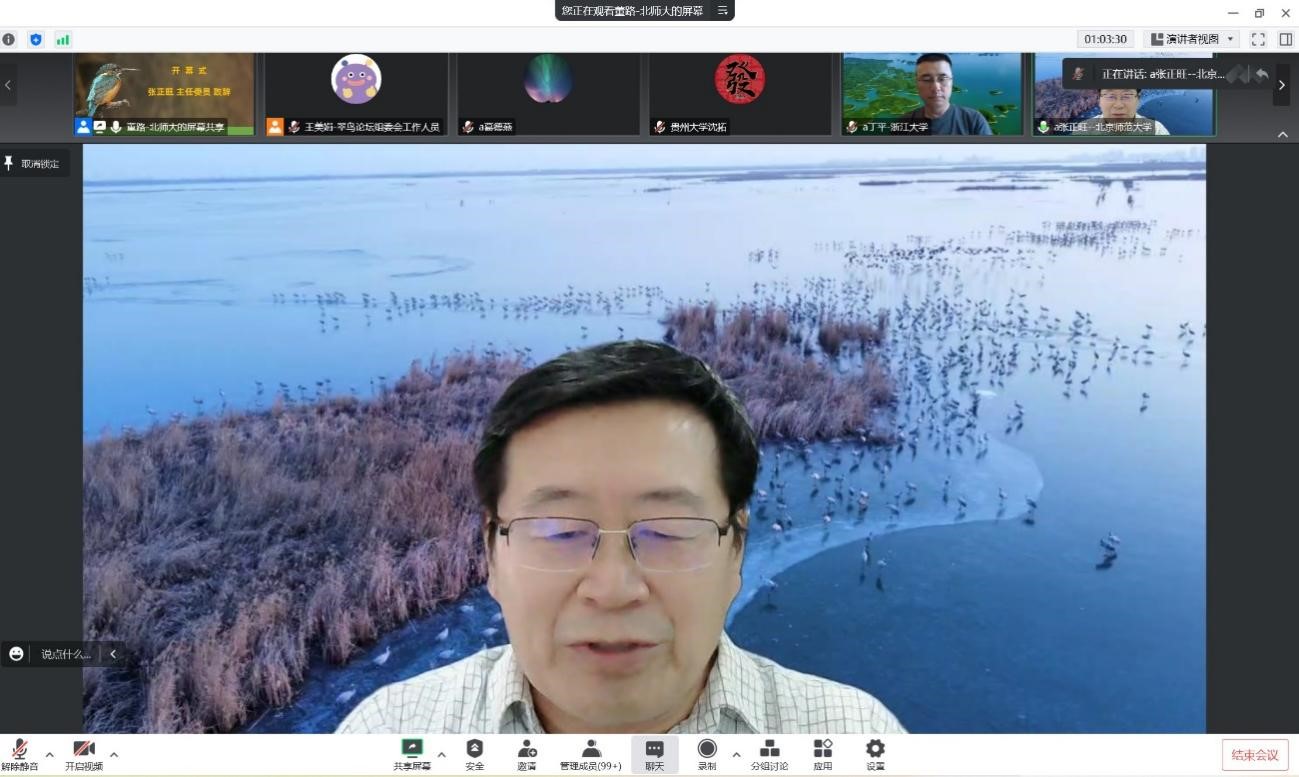Viewport: 1299px width, 777px height.
Task: Unmute the microphone (解除静音)
Action: click(19, 752)
